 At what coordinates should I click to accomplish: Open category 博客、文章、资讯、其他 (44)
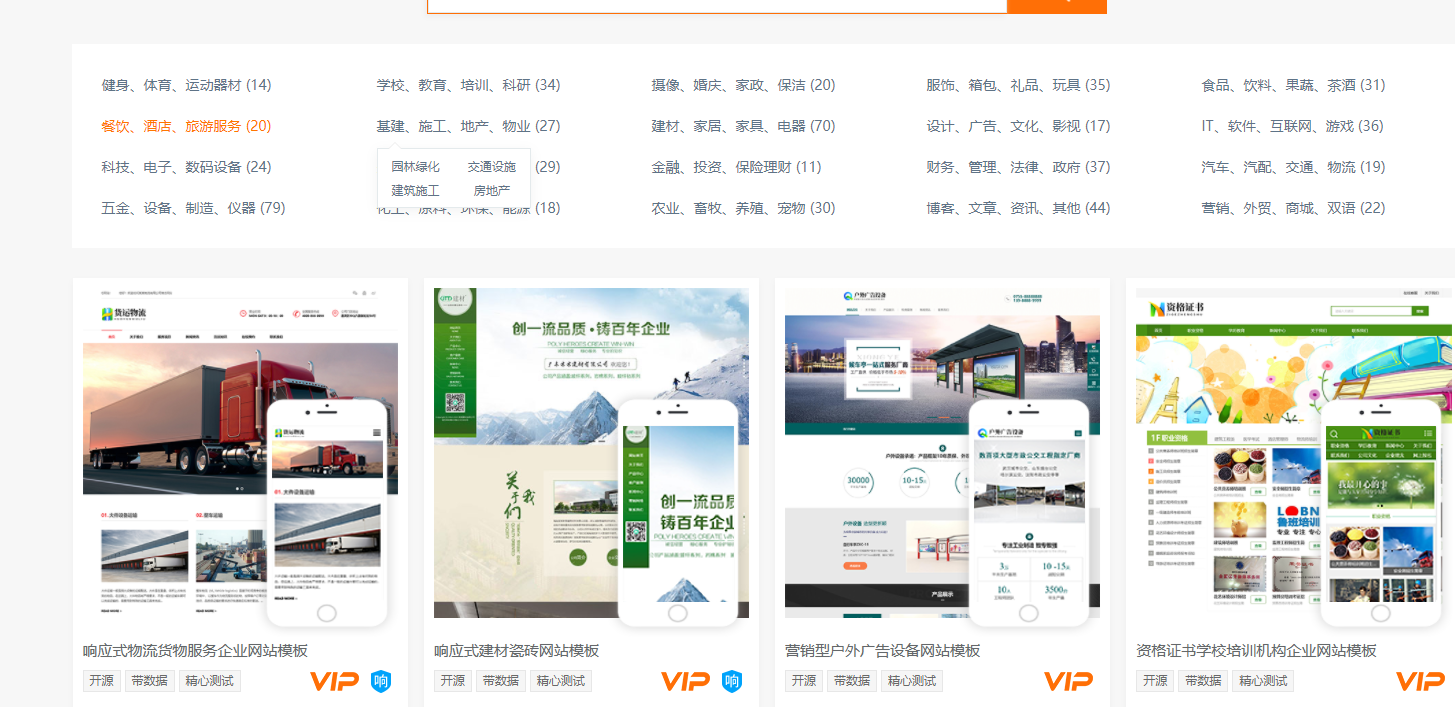coord(1018,208)
